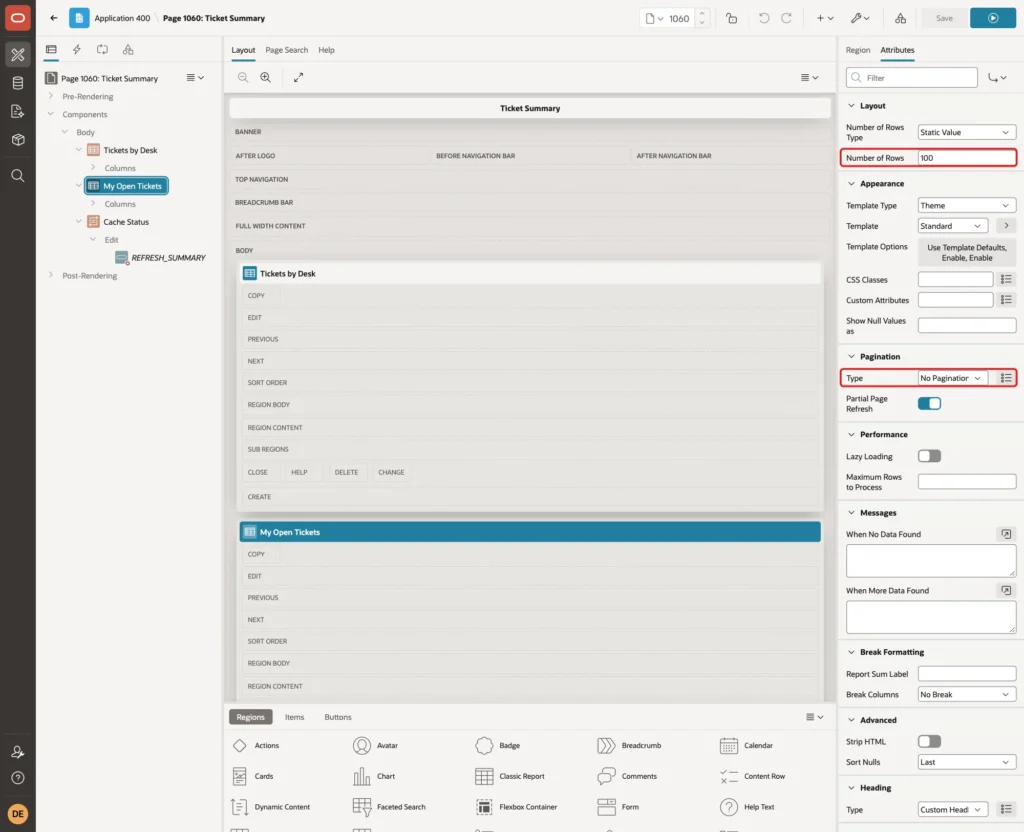Select Cache Status region in tree
Screen dimensions: 1024x832
point(126,222)
